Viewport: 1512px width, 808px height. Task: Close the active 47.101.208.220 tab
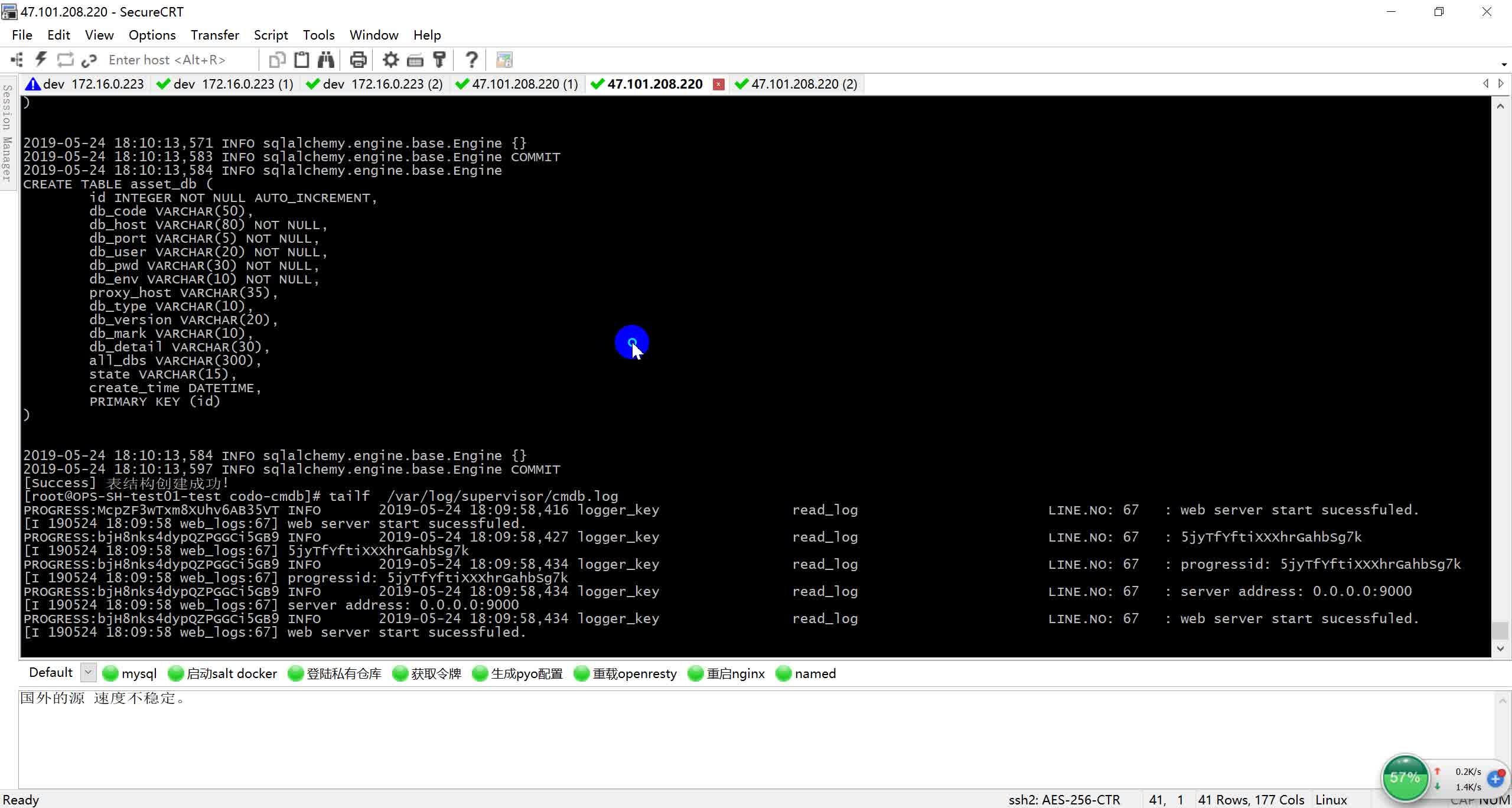718,84
